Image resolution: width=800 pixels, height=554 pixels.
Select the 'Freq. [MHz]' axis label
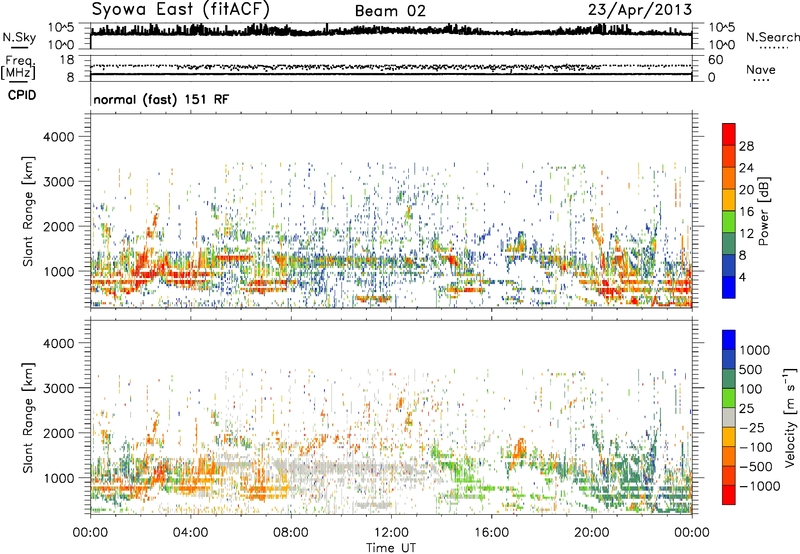tap(18, 67)
